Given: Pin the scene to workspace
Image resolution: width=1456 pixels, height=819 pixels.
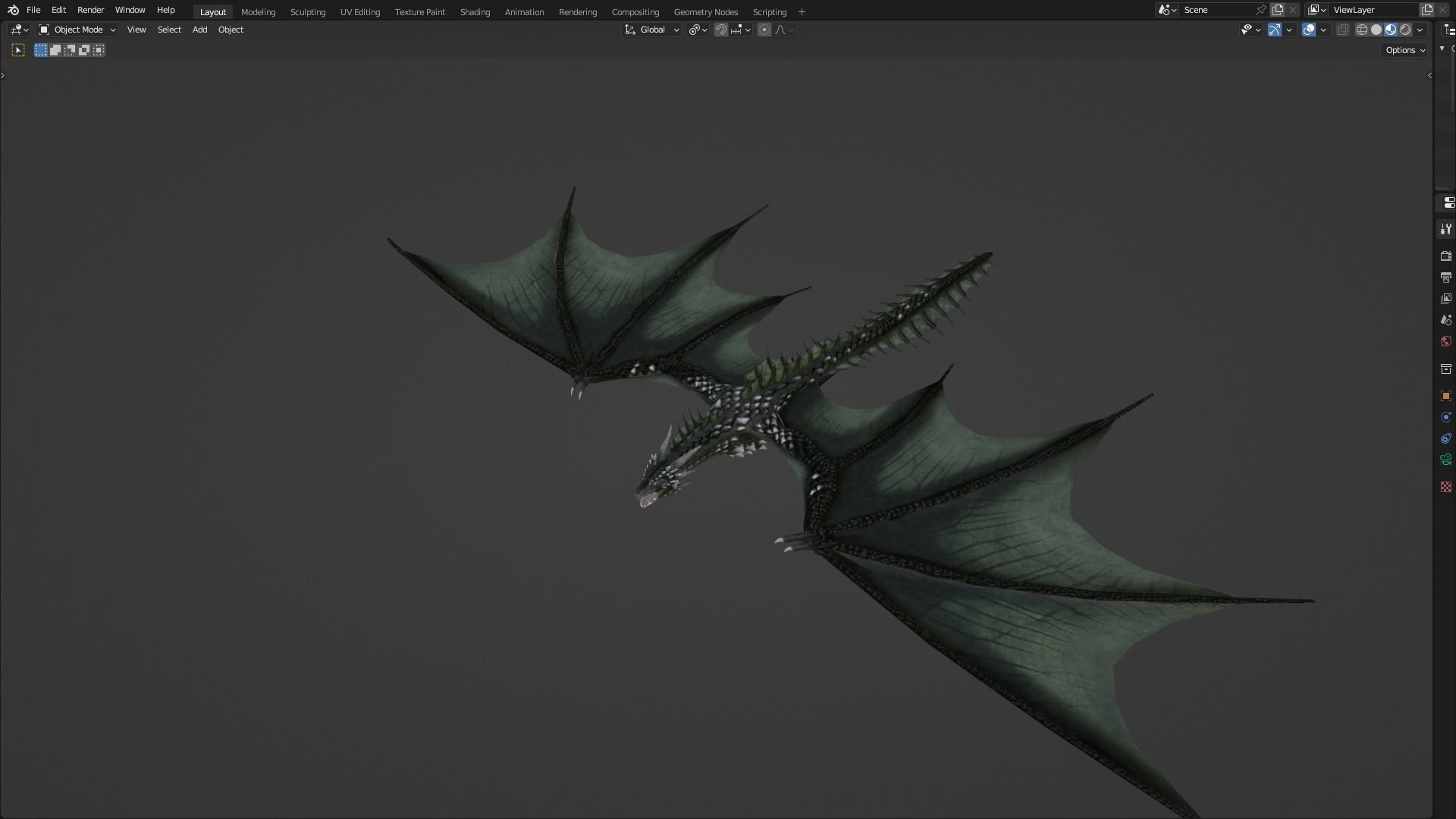Looking at the screenshot, I should (x=1261, y=10).
